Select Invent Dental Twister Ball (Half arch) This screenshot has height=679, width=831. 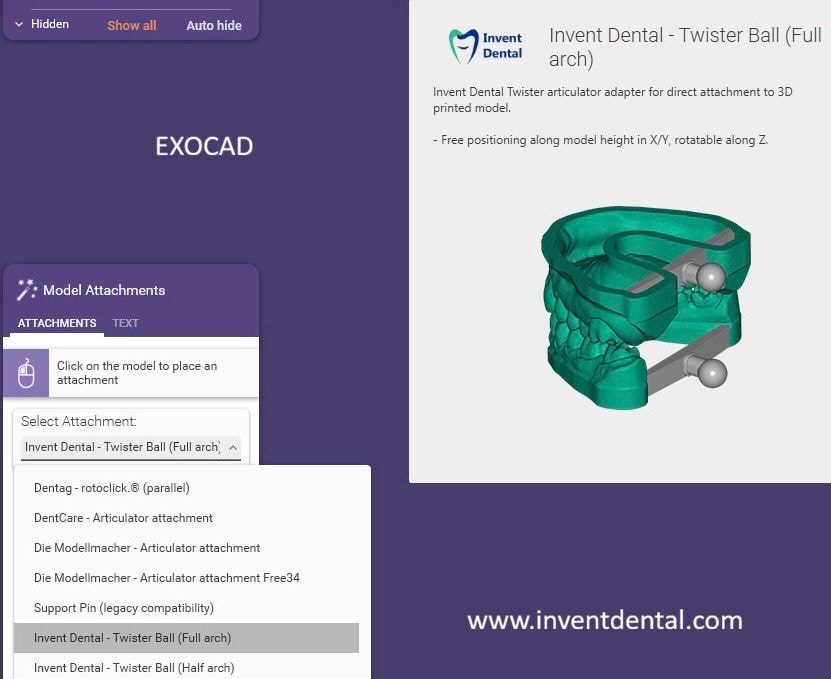click(x=187, y=667)
